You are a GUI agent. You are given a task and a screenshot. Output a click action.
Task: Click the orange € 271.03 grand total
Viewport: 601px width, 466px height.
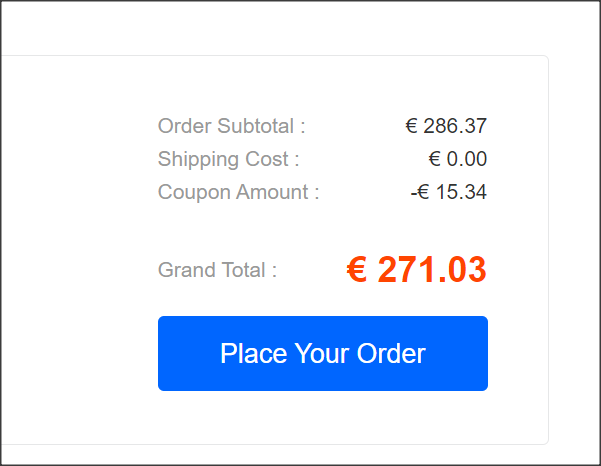pos(417,269)
